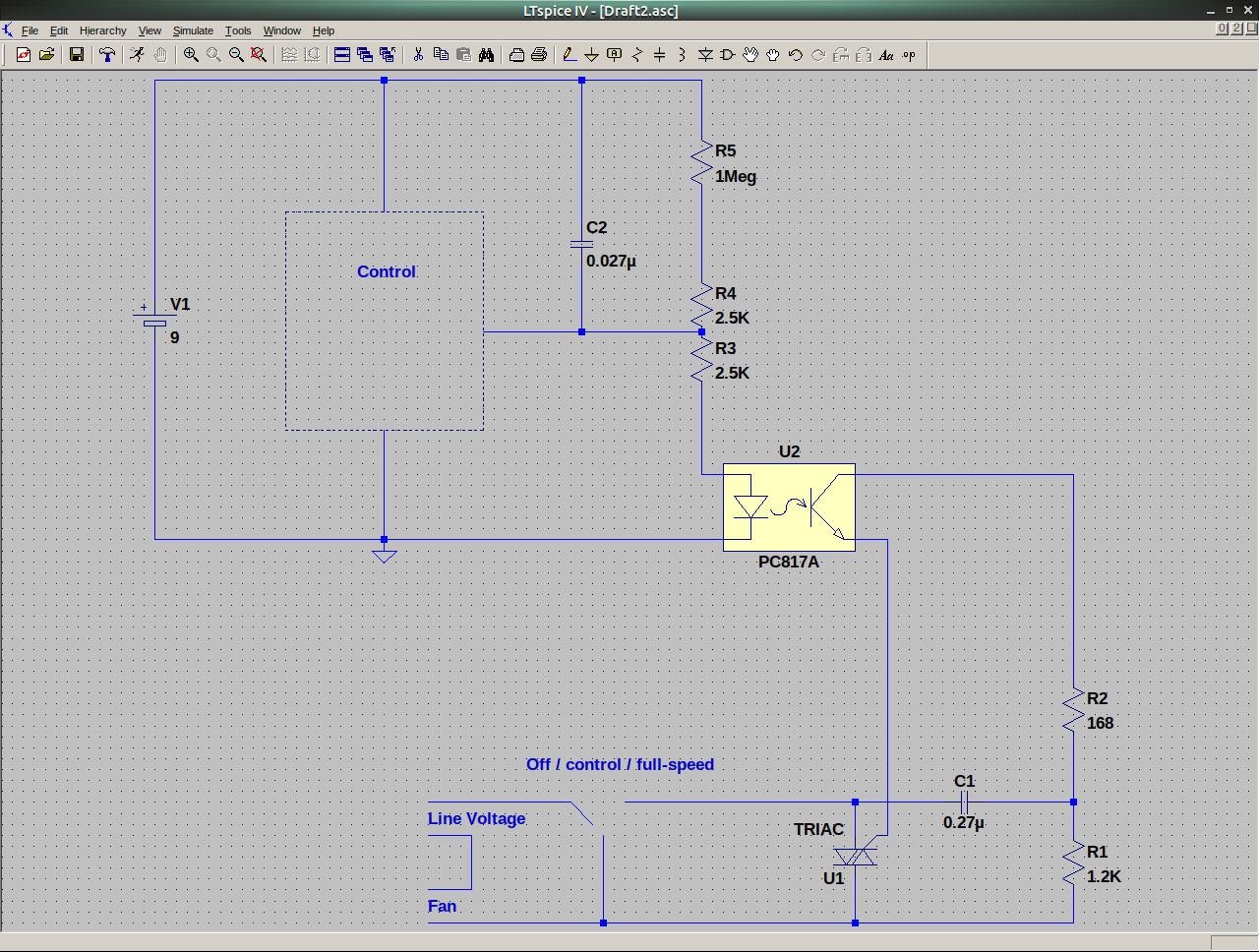This screenshot has width=1259, height=952.
Task: Open Find with binoculars icon
Action: (486, 55)
